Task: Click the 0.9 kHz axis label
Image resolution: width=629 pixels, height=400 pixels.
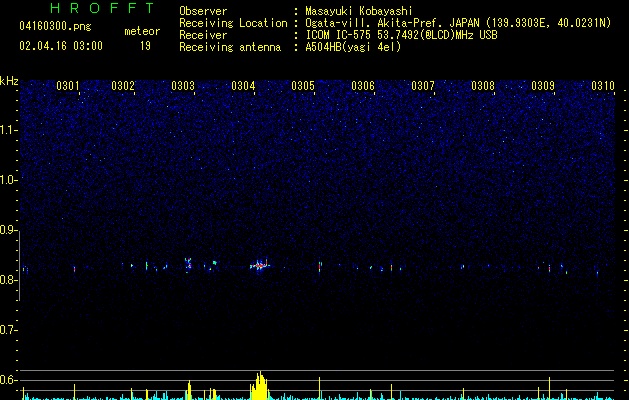Action: tap(9, 230)
